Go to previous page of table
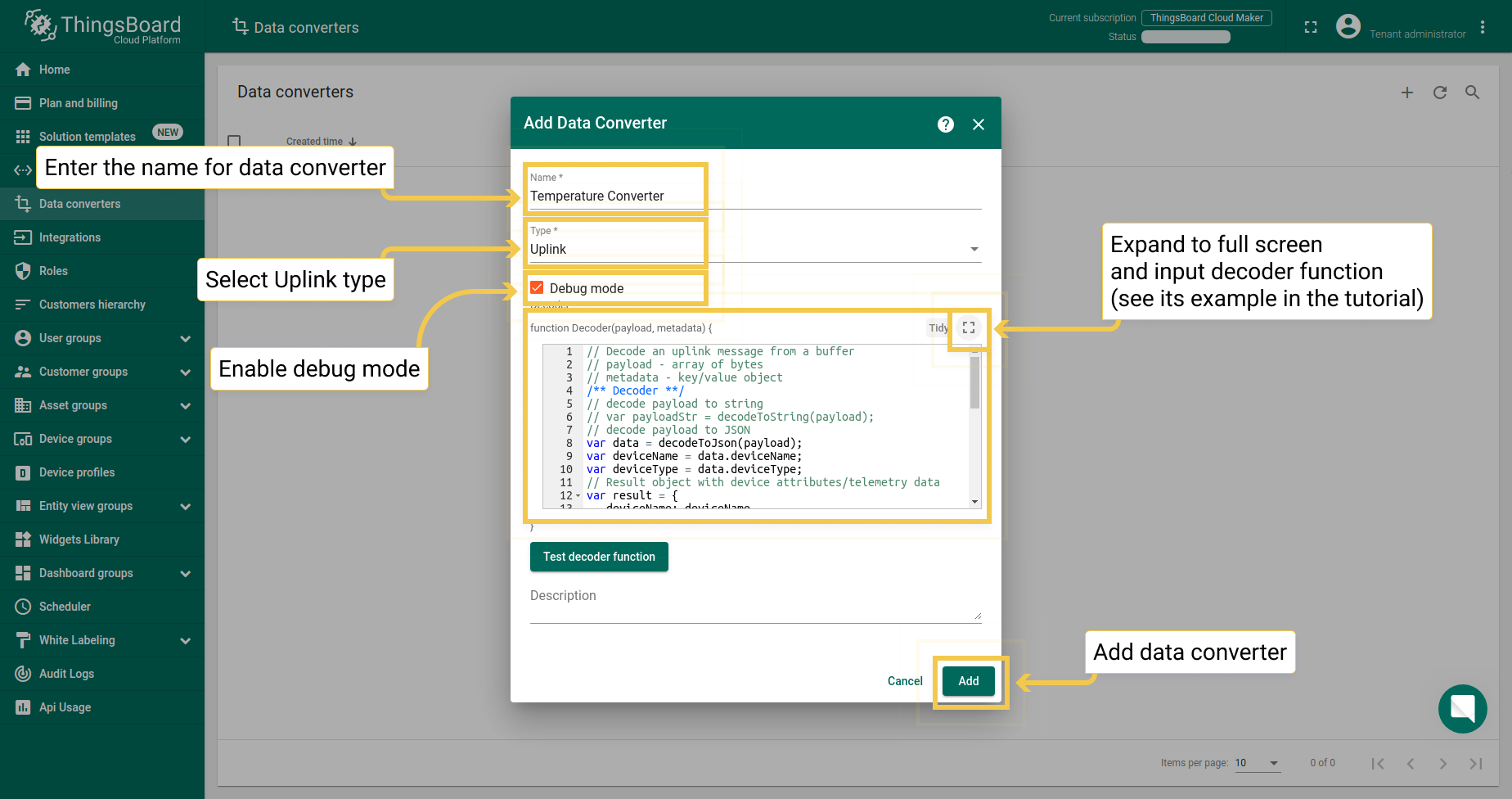The height and width of the screenshot is (799, 1512). pos(1411,763)
